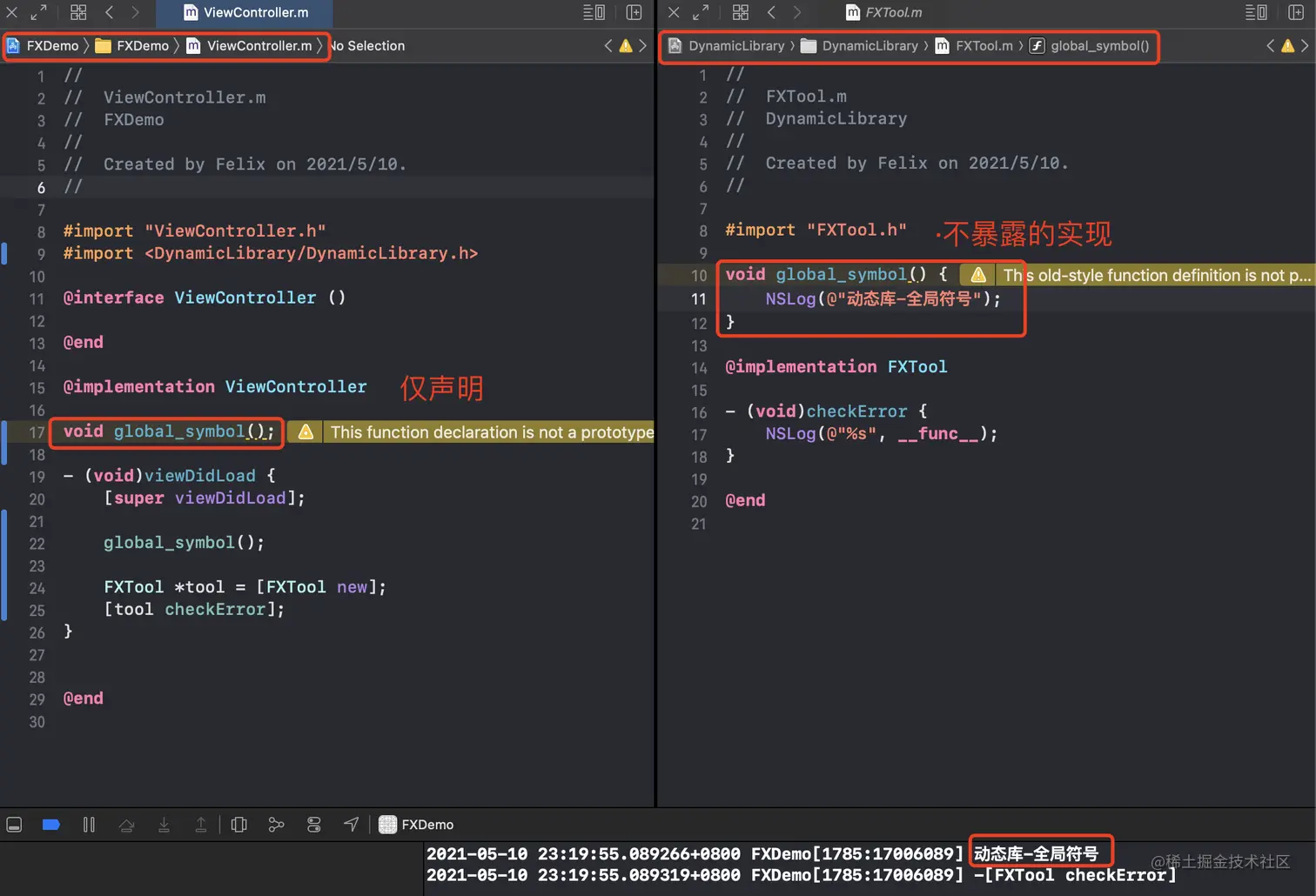Click Step Into debug button

tap(164, 825)
